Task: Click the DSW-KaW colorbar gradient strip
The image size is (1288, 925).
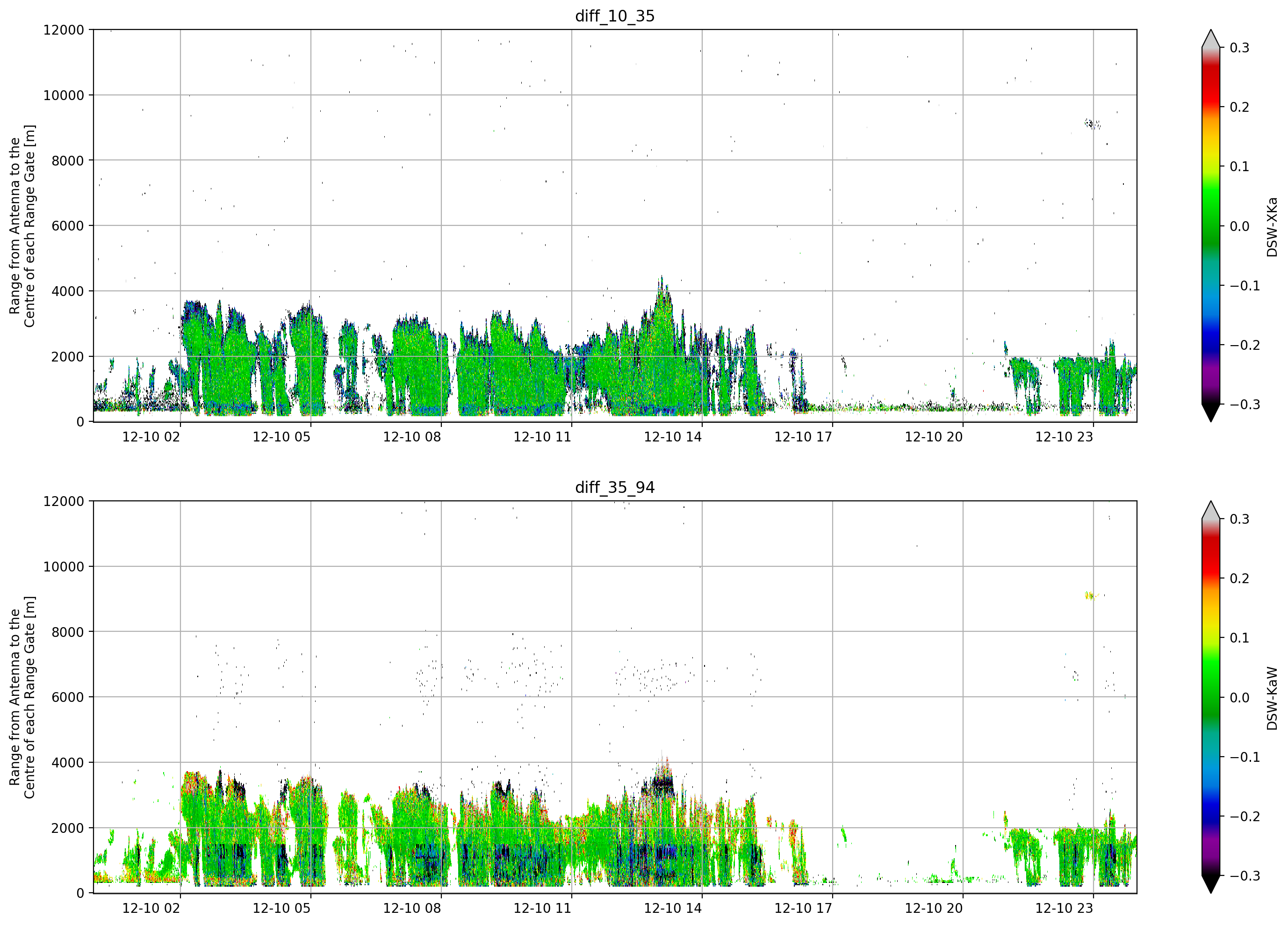Action: point(1211,697)
